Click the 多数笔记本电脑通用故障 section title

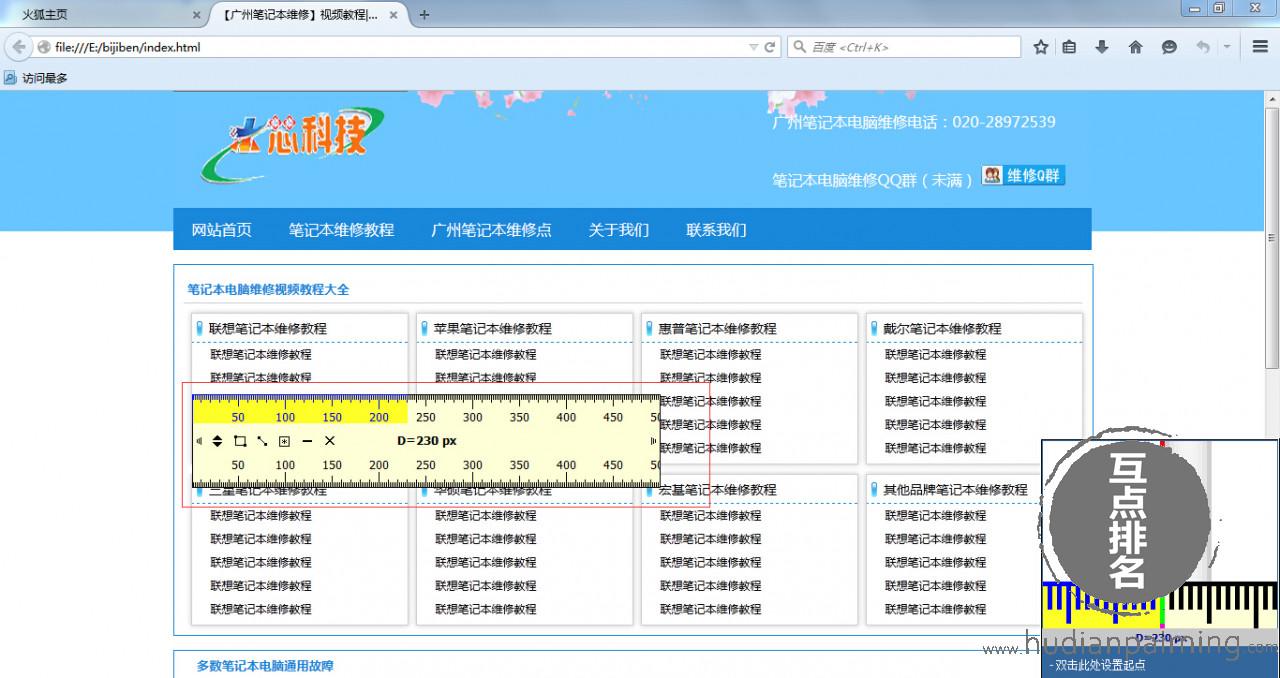click(x=265, y=666)
